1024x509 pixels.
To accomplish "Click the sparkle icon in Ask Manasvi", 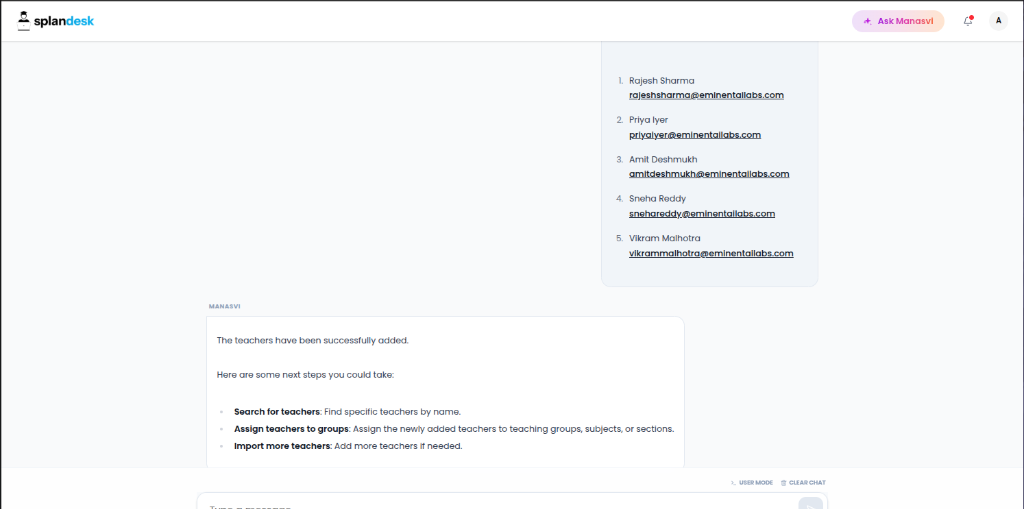I will [867, 21].
